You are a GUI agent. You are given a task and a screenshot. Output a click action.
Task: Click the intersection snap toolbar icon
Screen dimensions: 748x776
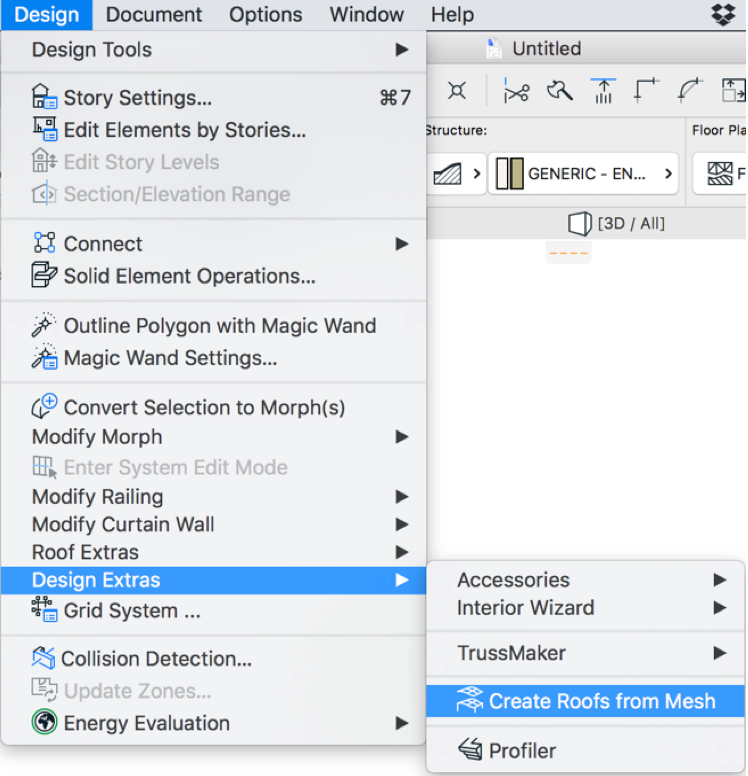456,91
